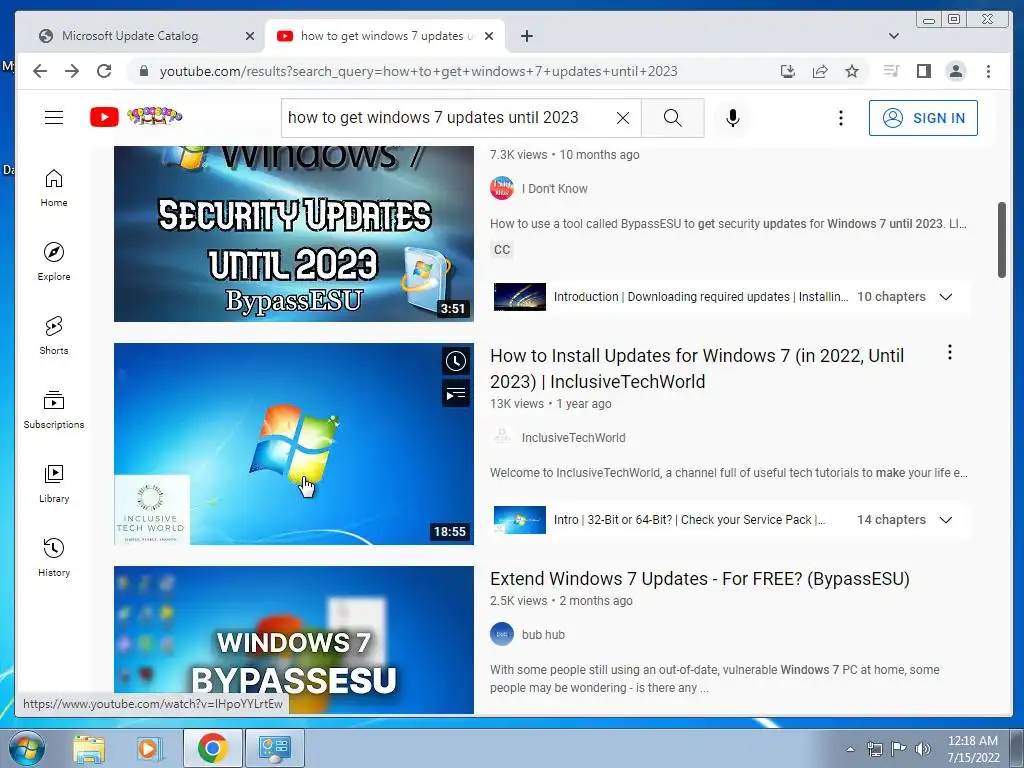
Task: Click the CC closed captions badge
Action: click(502, 249)
